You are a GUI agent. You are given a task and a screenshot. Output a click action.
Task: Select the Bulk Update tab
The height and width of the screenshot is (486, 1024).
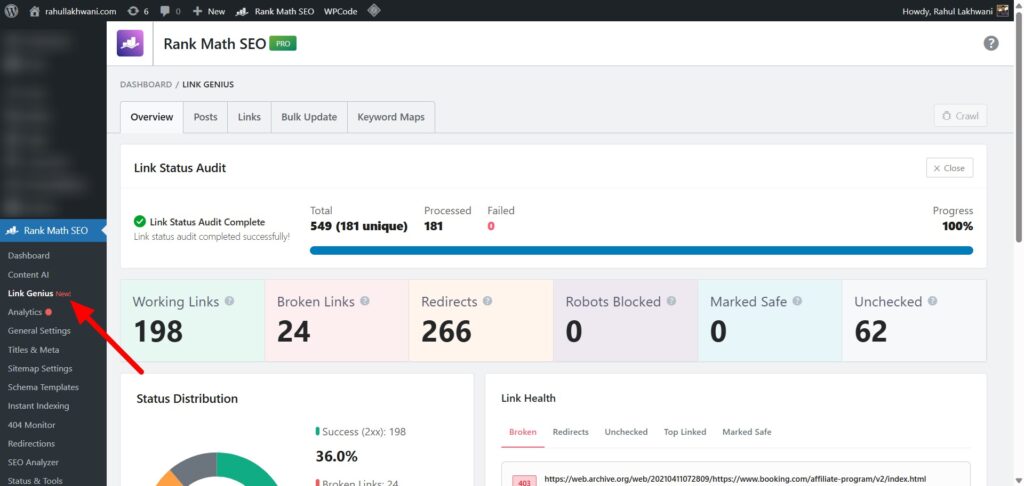[x=309, y=117]
